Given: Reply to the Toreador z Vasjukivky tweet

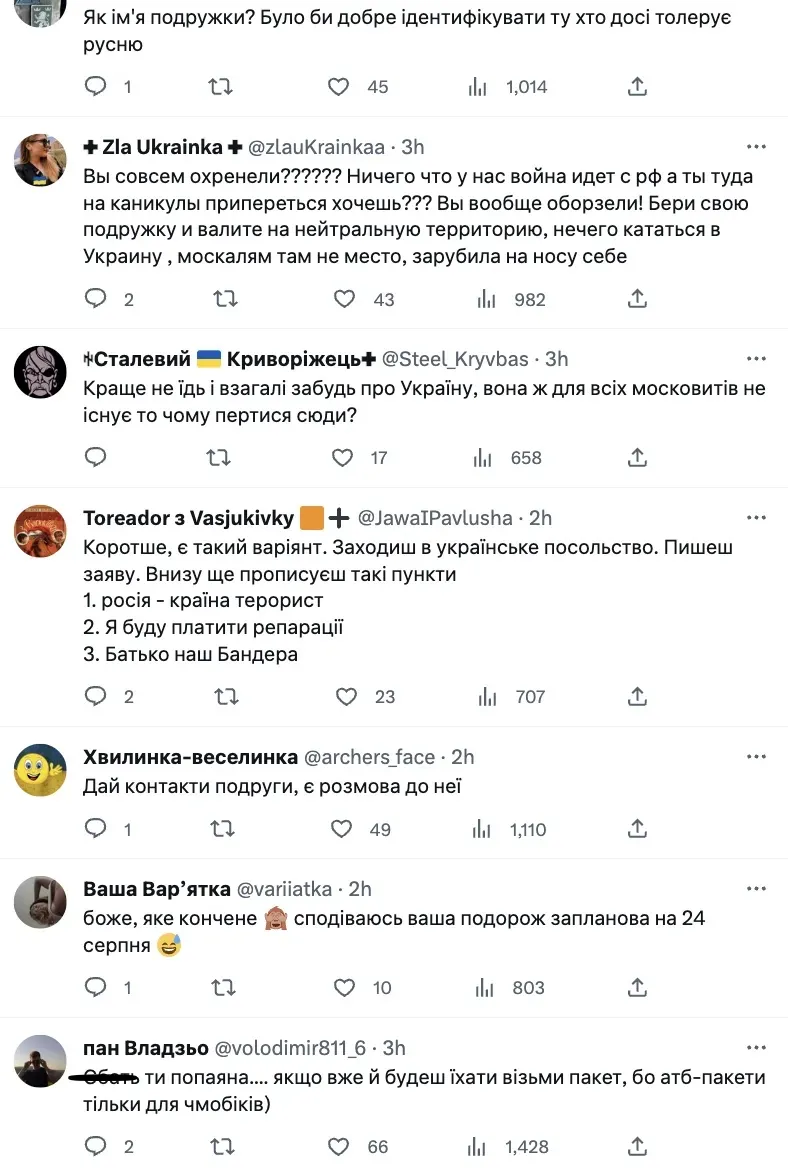Looking at the screenshot, I should pos(97,696).
